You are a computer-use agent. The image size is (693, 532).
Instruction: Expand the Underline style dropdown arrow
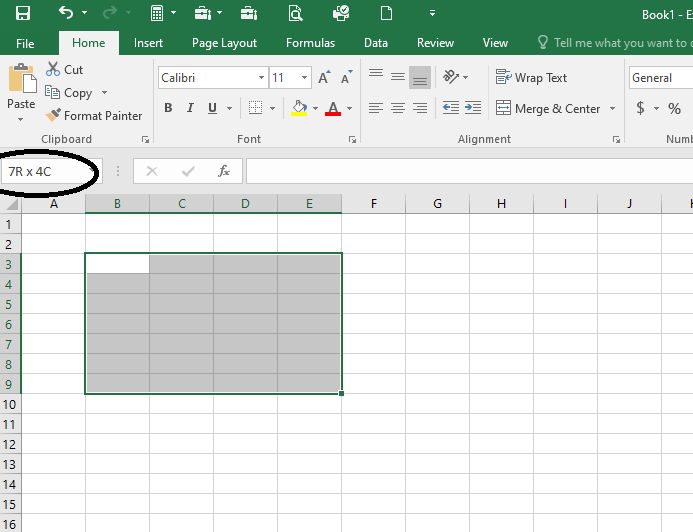coord(229,108)
